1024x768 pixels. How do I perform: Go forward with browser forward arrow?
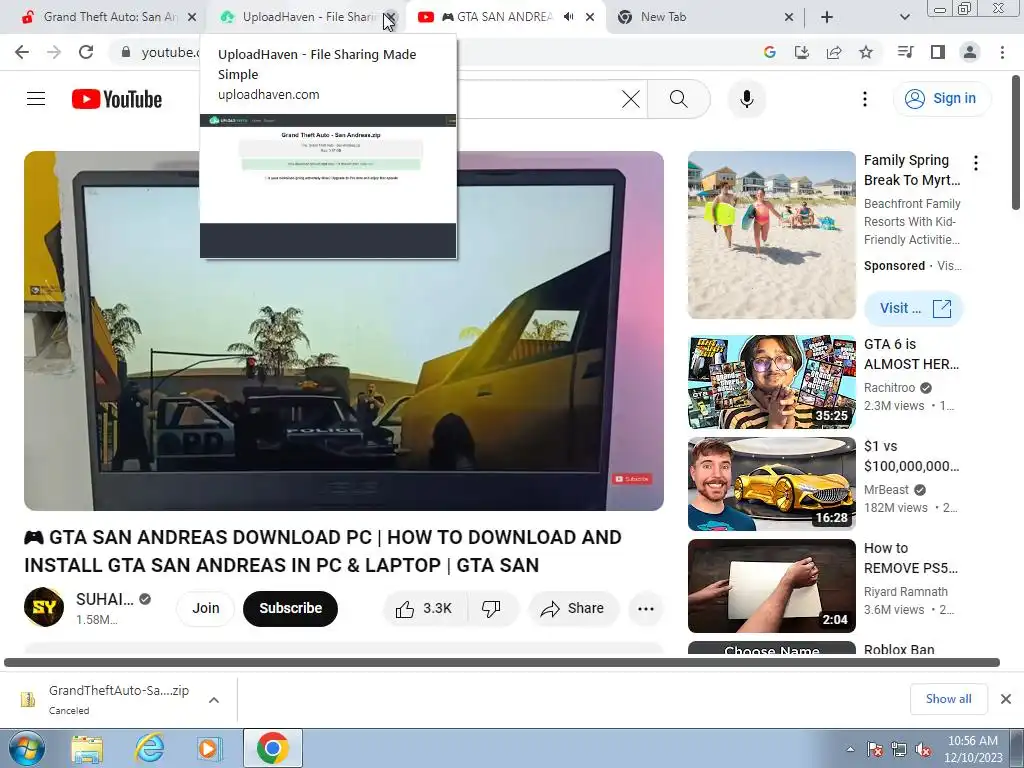pos(54,52)
